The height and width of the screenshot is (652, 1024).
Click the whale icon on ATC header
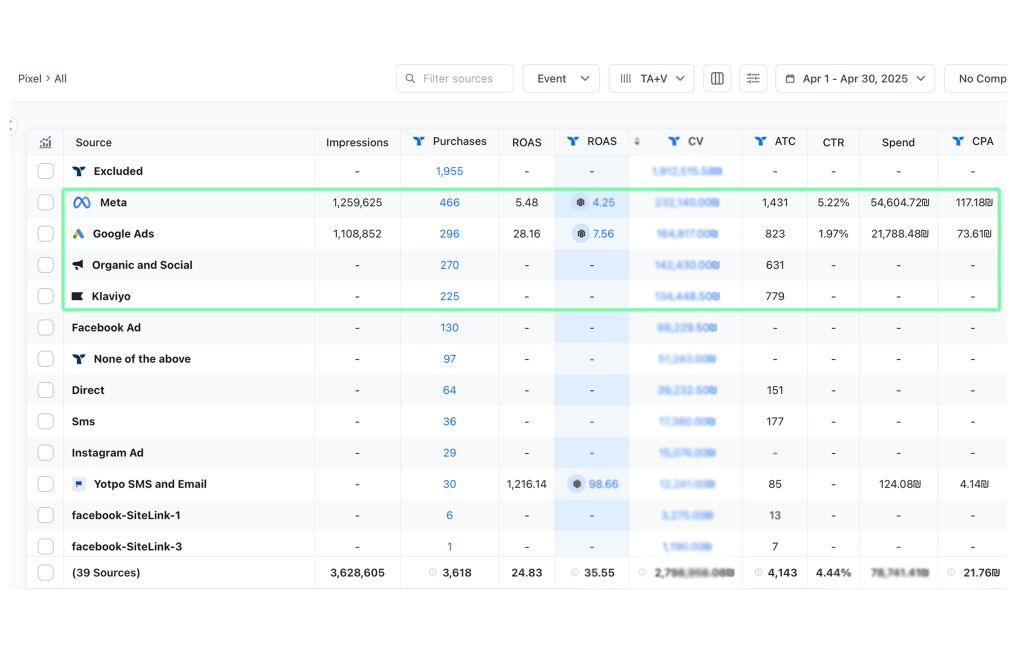point(760,141)
